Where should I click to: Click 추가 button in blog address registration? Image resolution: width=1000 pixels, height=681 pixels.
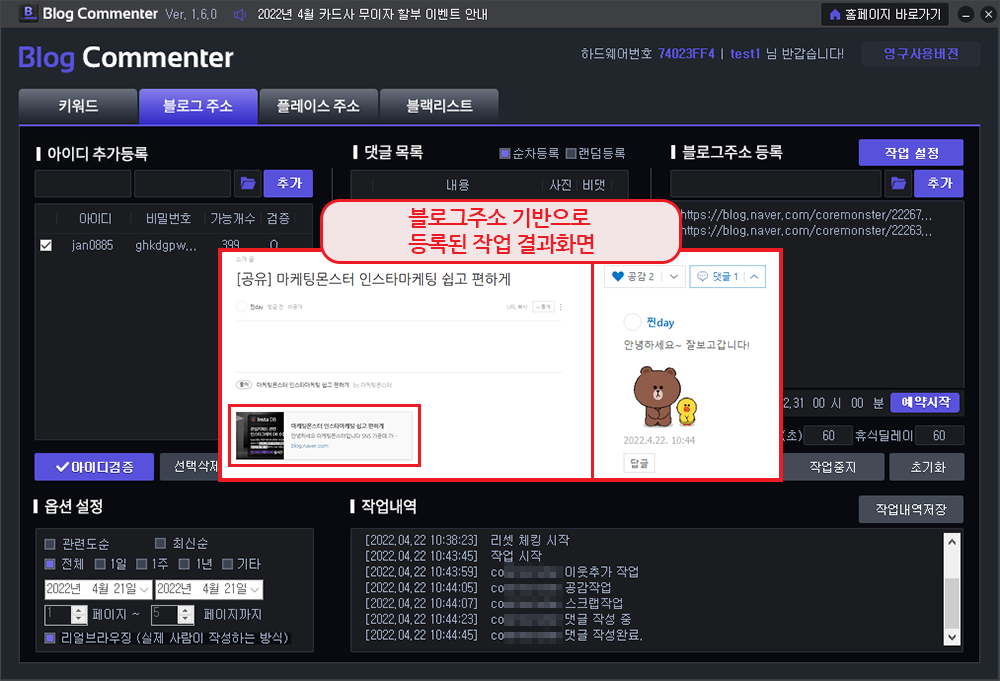coord(939,184)
